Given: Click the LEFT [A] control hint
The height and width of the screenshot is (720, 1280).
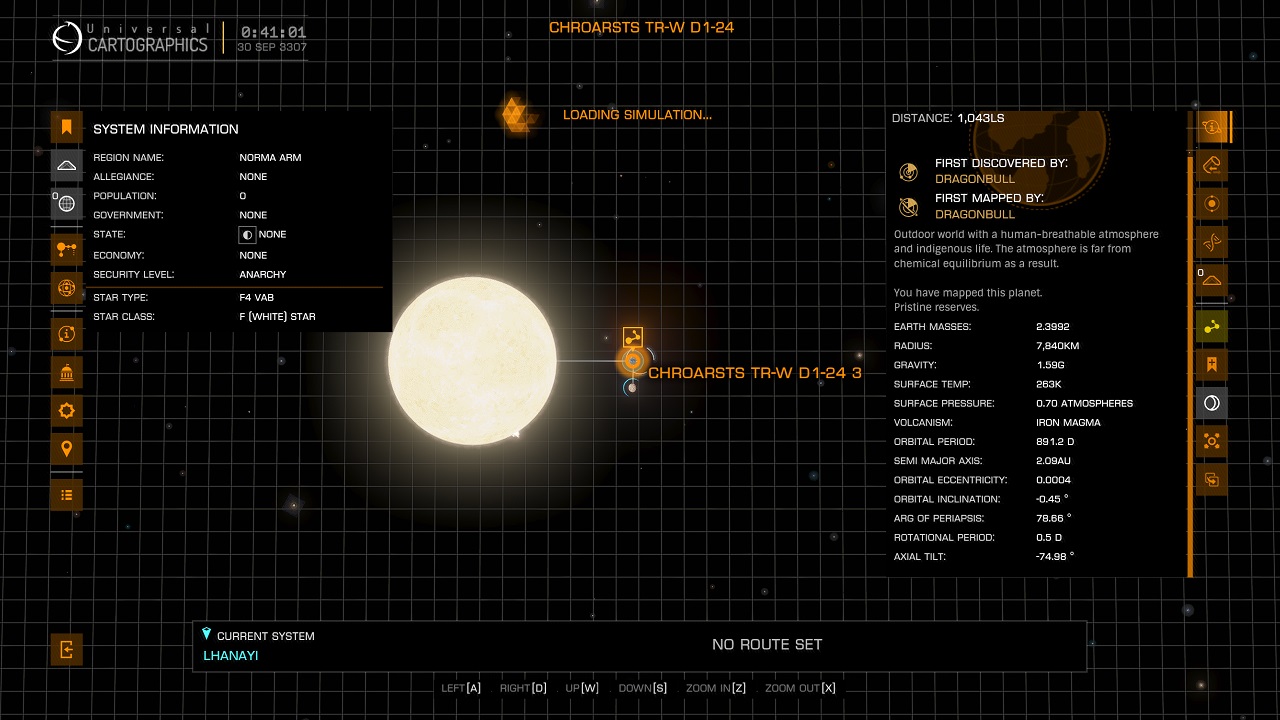Looking at the screenshot, I should click(461, 688).
